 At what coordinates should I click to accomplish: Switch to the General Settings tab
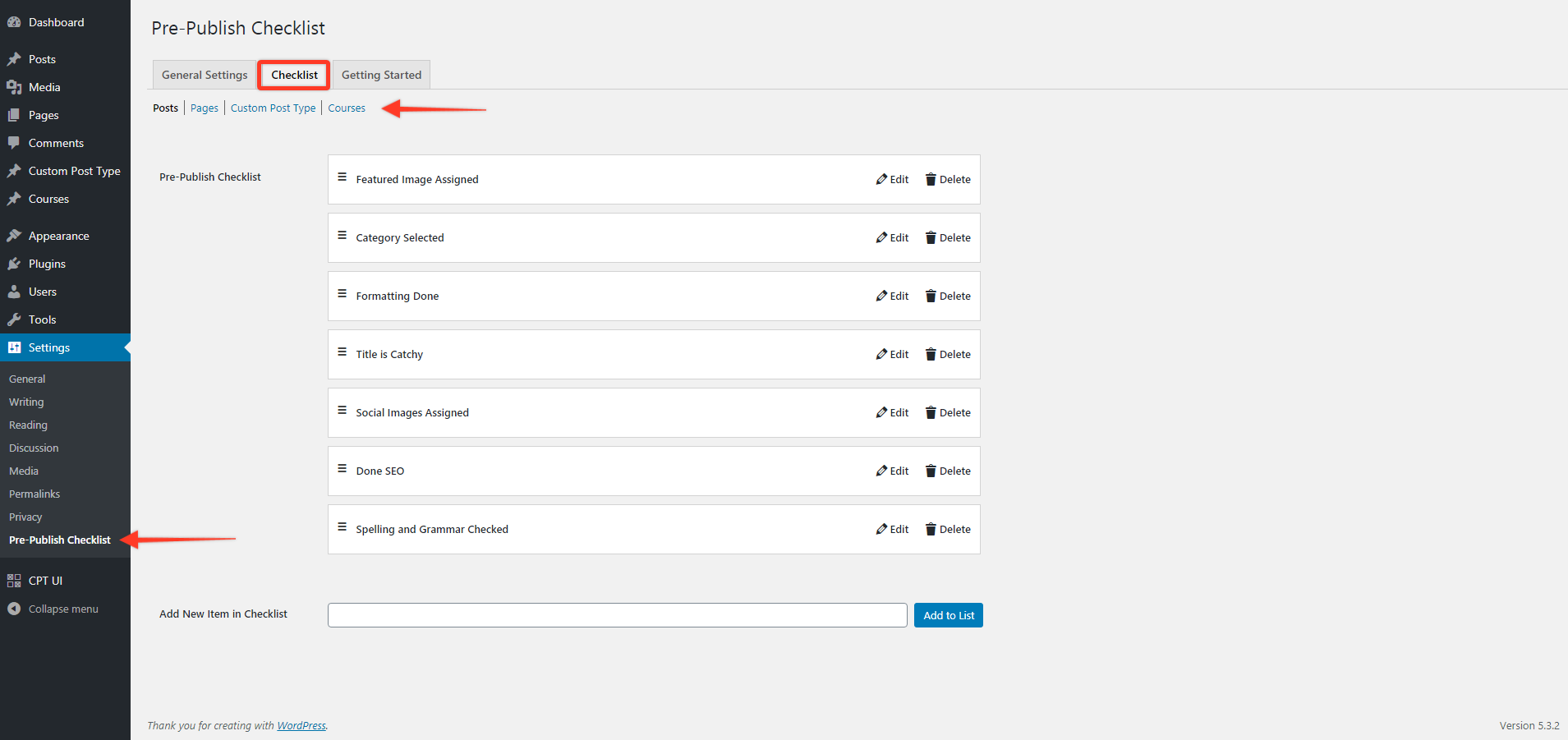[x=204, y=74]
